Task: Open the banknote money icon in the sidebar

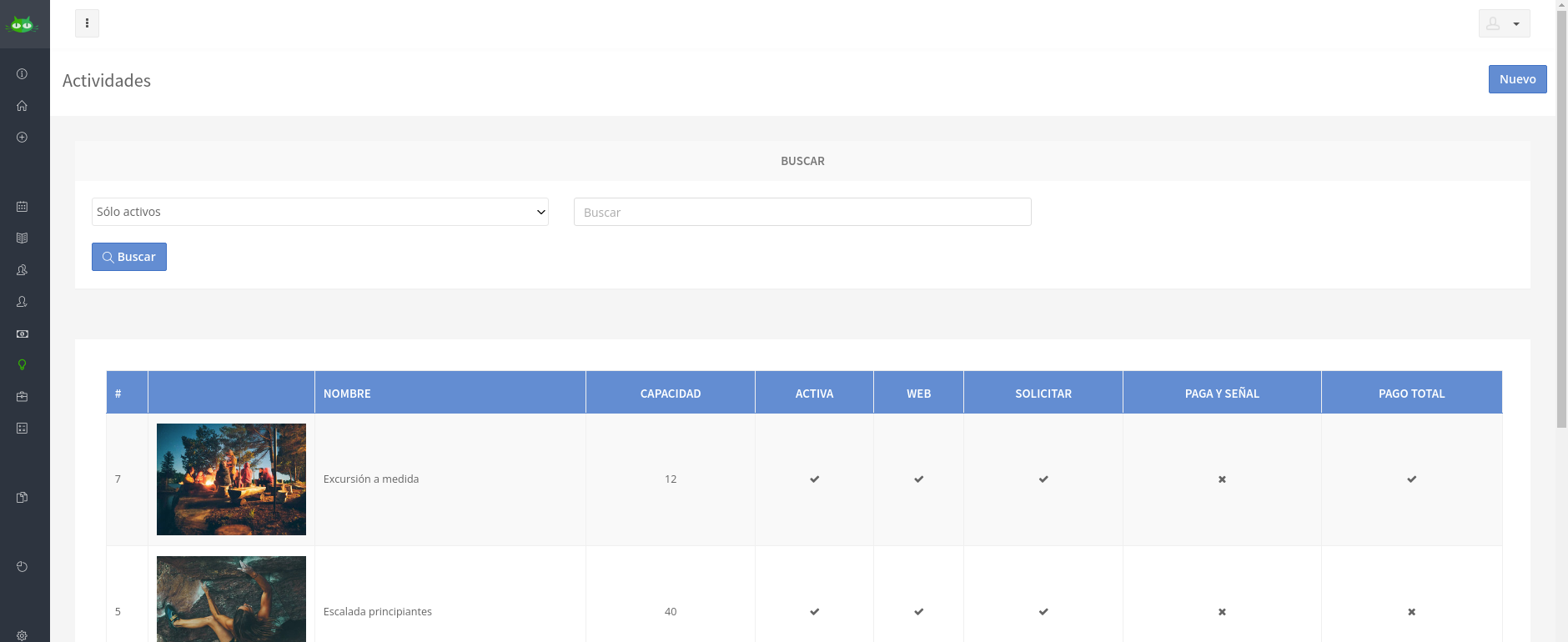Action: click(22, 334)
